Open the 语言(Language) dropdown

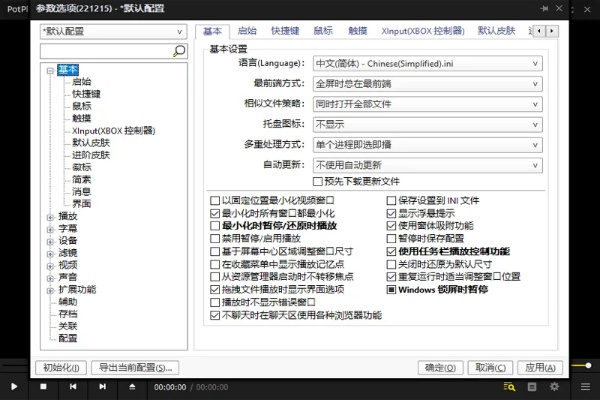pyautogui.click(x=428, y=63)
